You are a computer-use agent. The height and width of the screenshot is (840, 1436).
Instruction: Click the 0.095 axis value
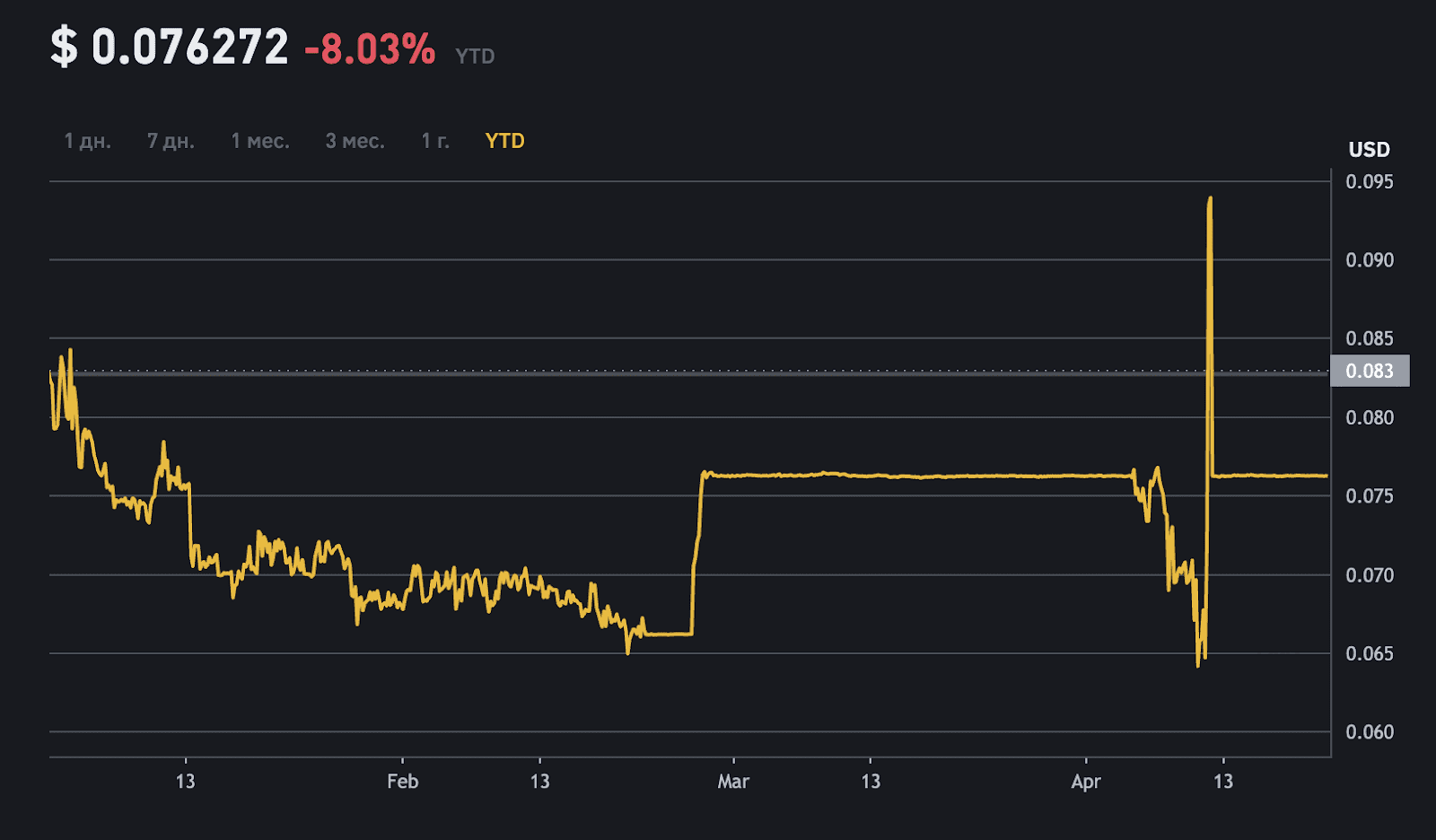pos(1370,181)
